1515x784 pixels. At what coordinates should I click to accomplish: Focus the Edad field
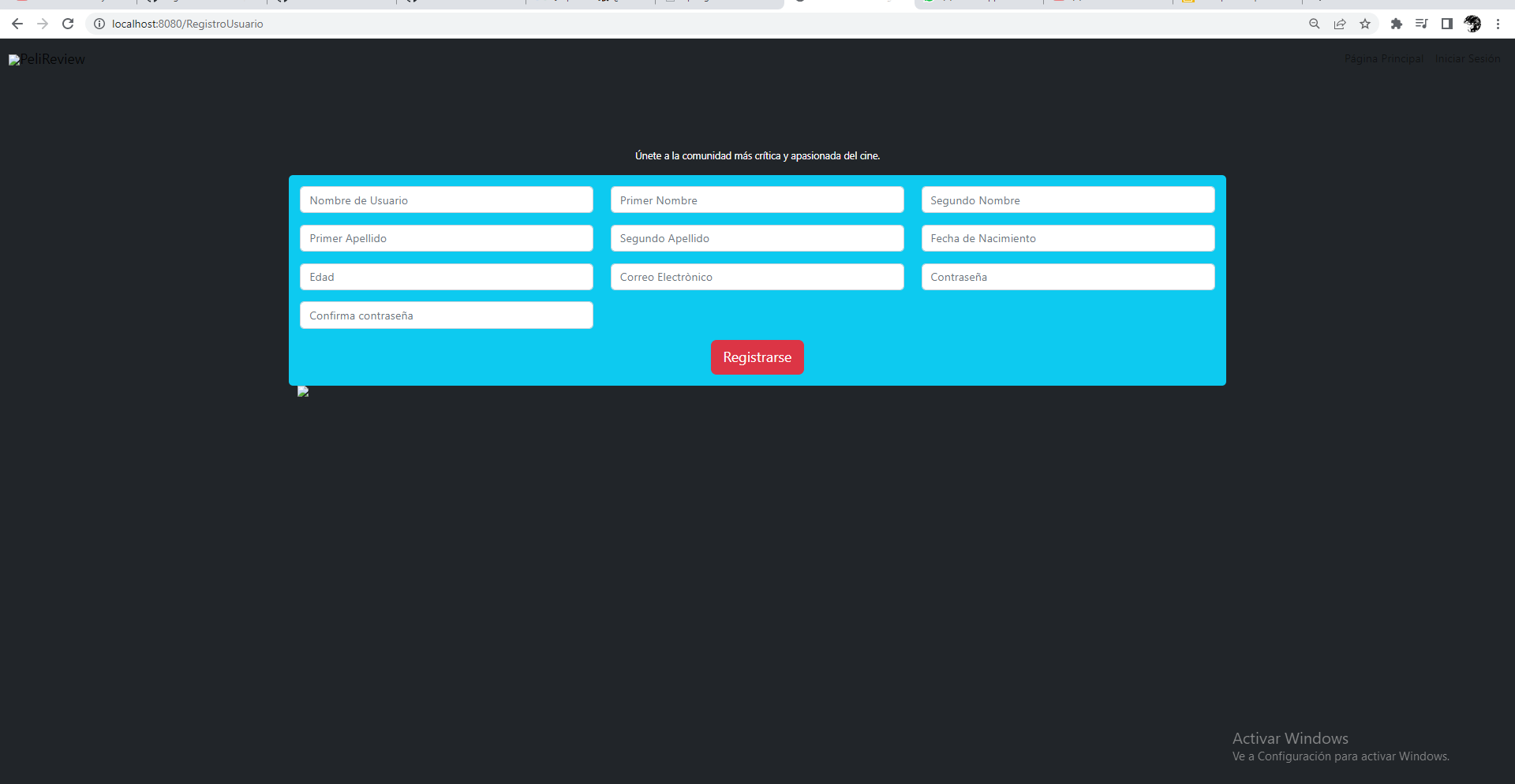point(447,277)
